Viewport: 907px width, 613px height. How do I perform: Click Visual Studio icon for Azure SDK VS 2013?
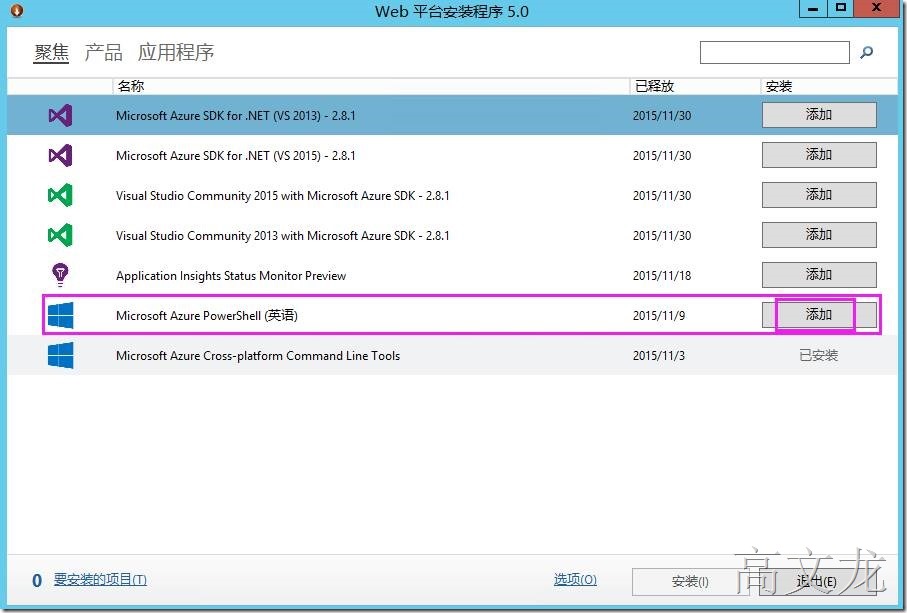pos(60,115)
